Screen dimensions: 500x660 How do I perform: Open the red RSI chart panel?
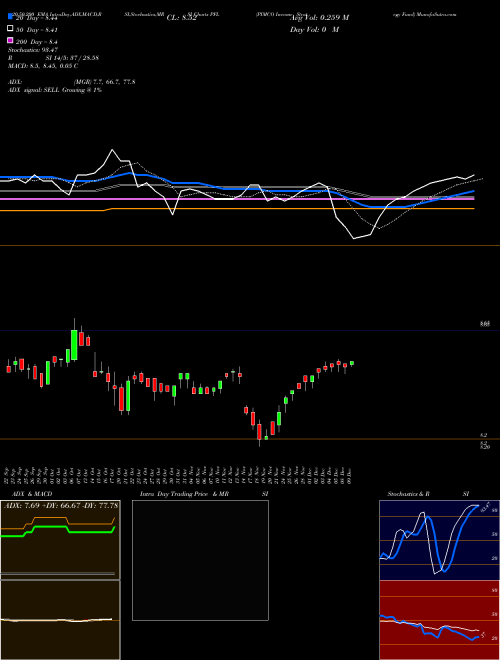(x=439, y=620)
